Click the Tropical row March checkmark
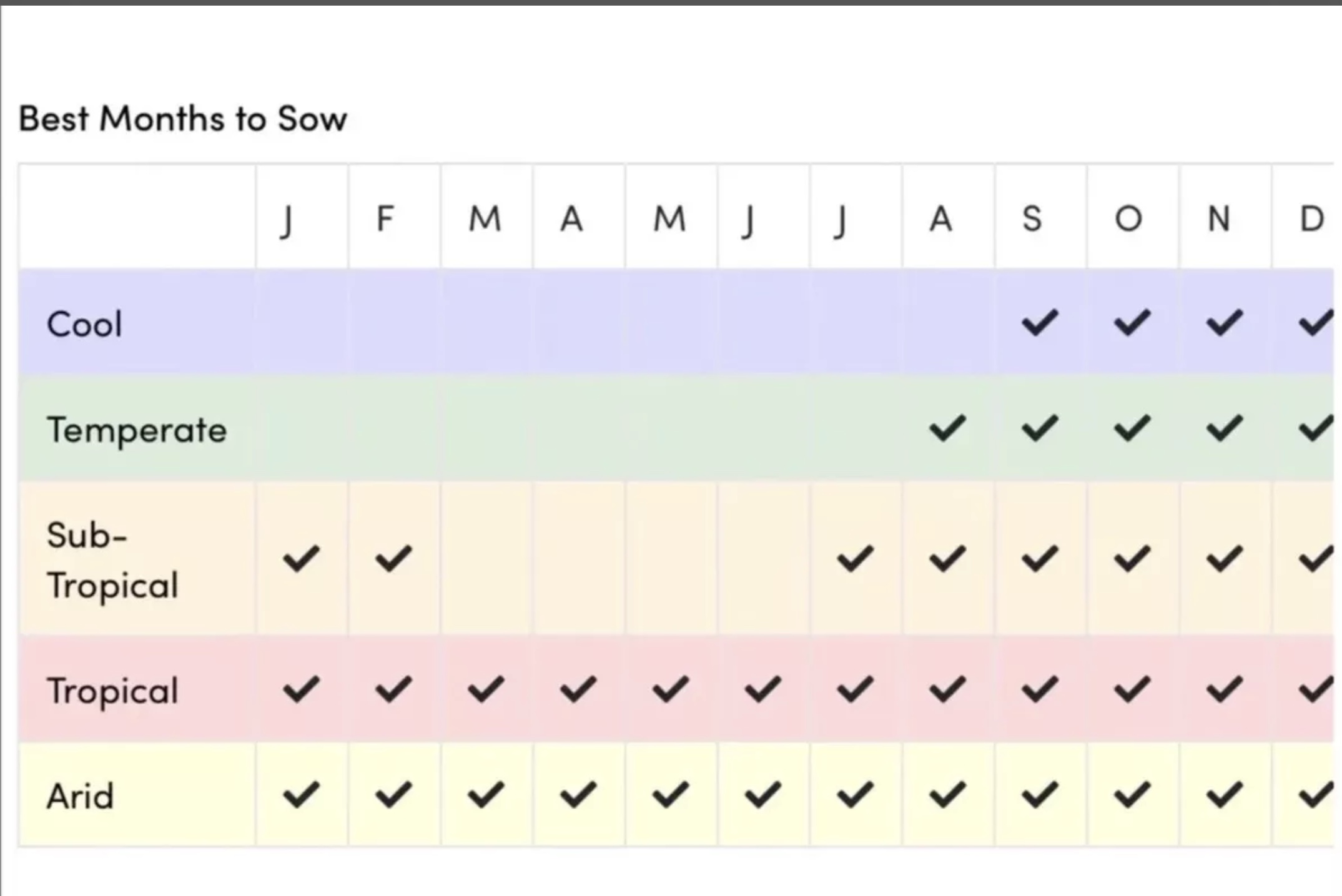This screenshot has width=1342, height=896. coord(486,689)
